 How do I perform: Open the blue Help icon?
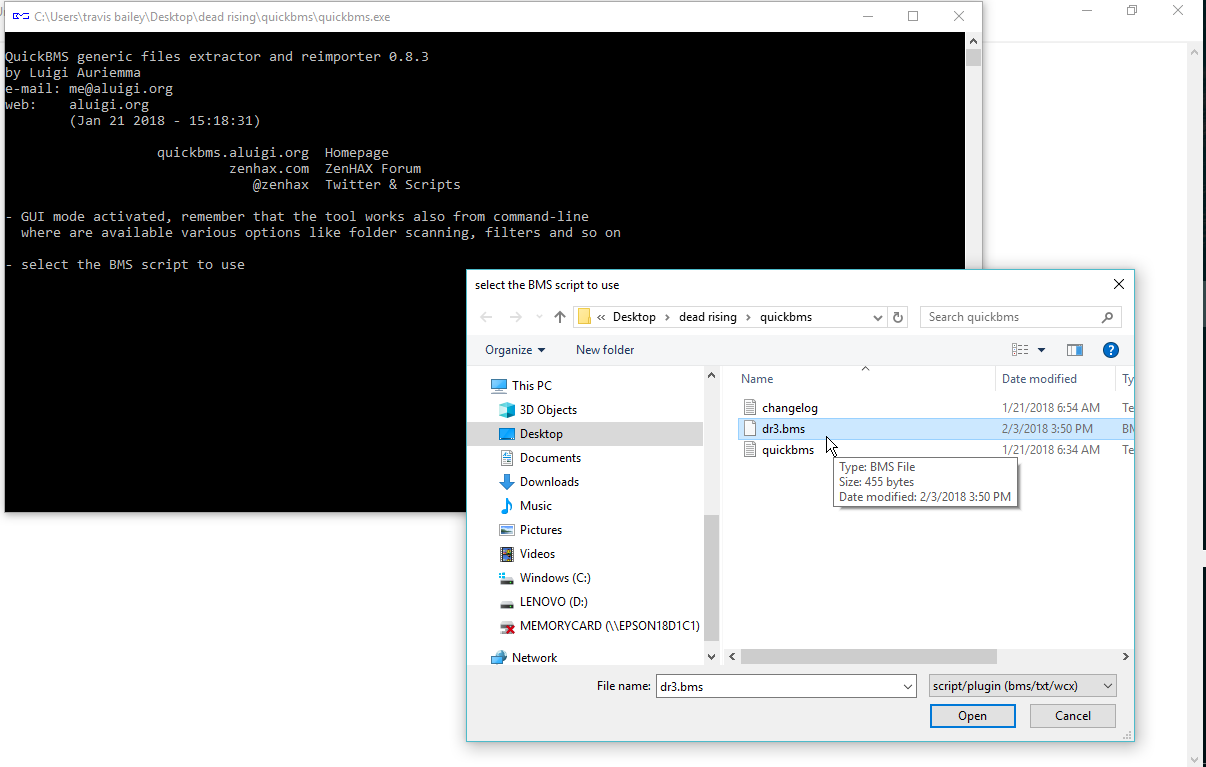[1110, 350]
